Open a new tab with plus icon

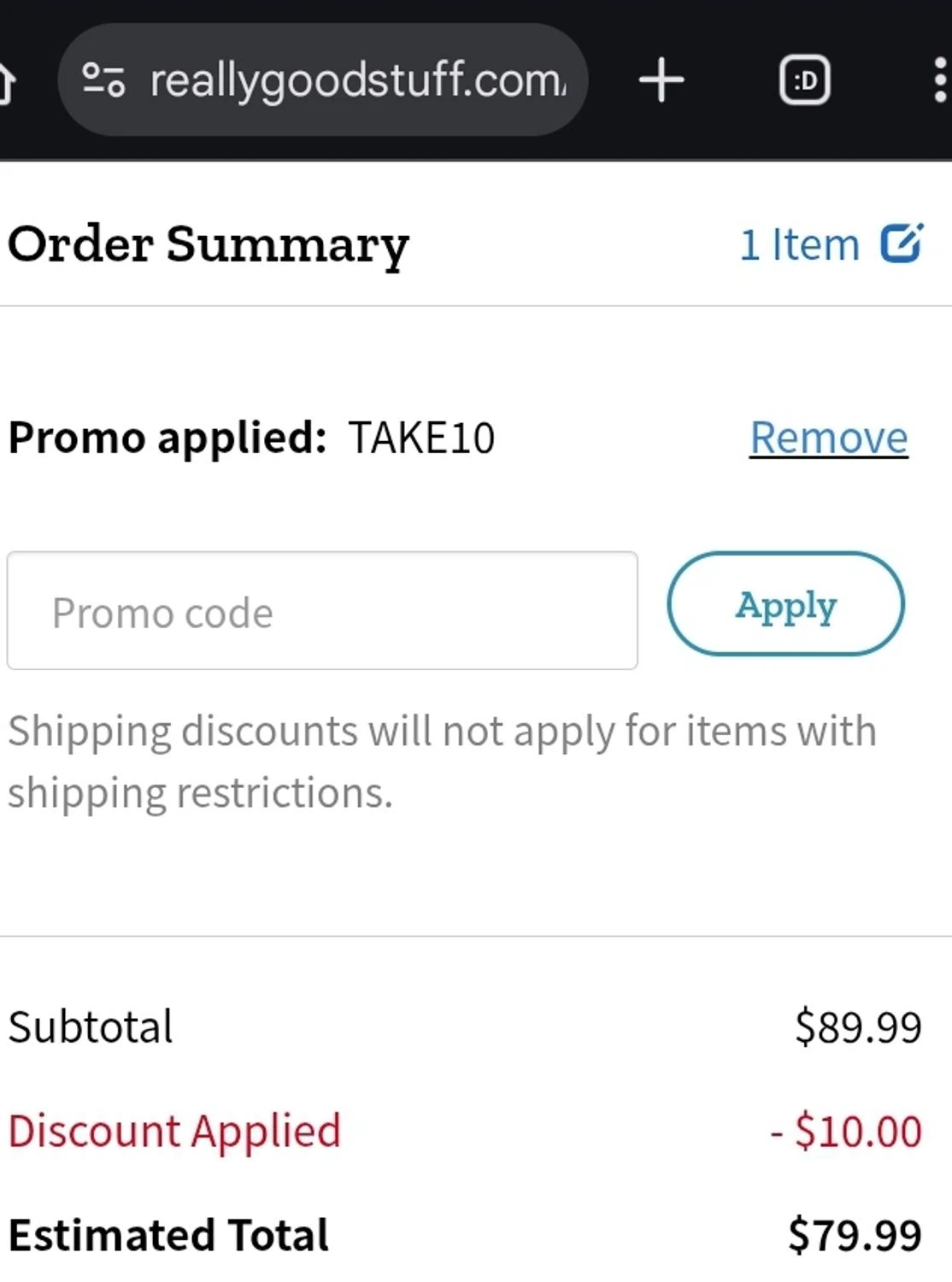tap(661, 80)
